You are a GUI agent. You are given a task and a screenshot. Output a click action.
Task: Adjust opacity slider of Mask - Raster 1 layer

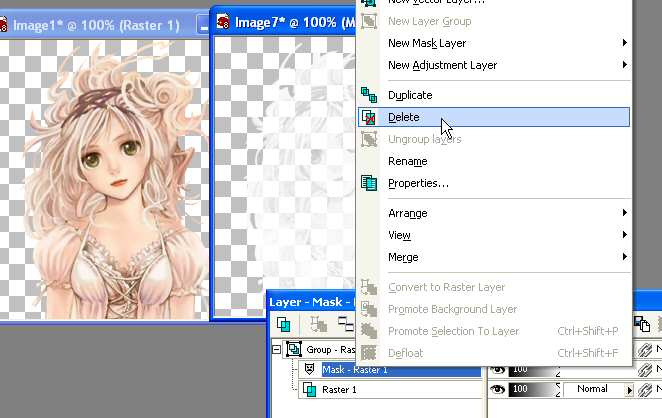coord(535,371)
